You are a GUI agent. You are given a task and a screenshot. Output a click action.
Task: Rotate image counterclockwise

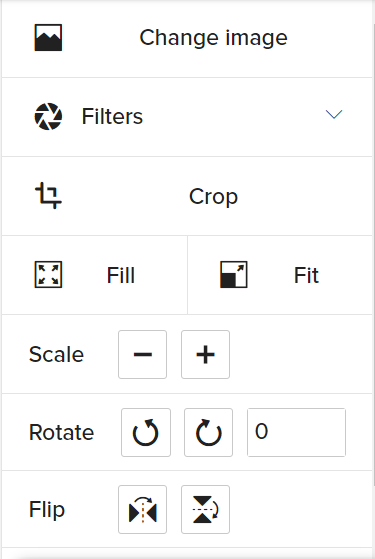[146, 432]
